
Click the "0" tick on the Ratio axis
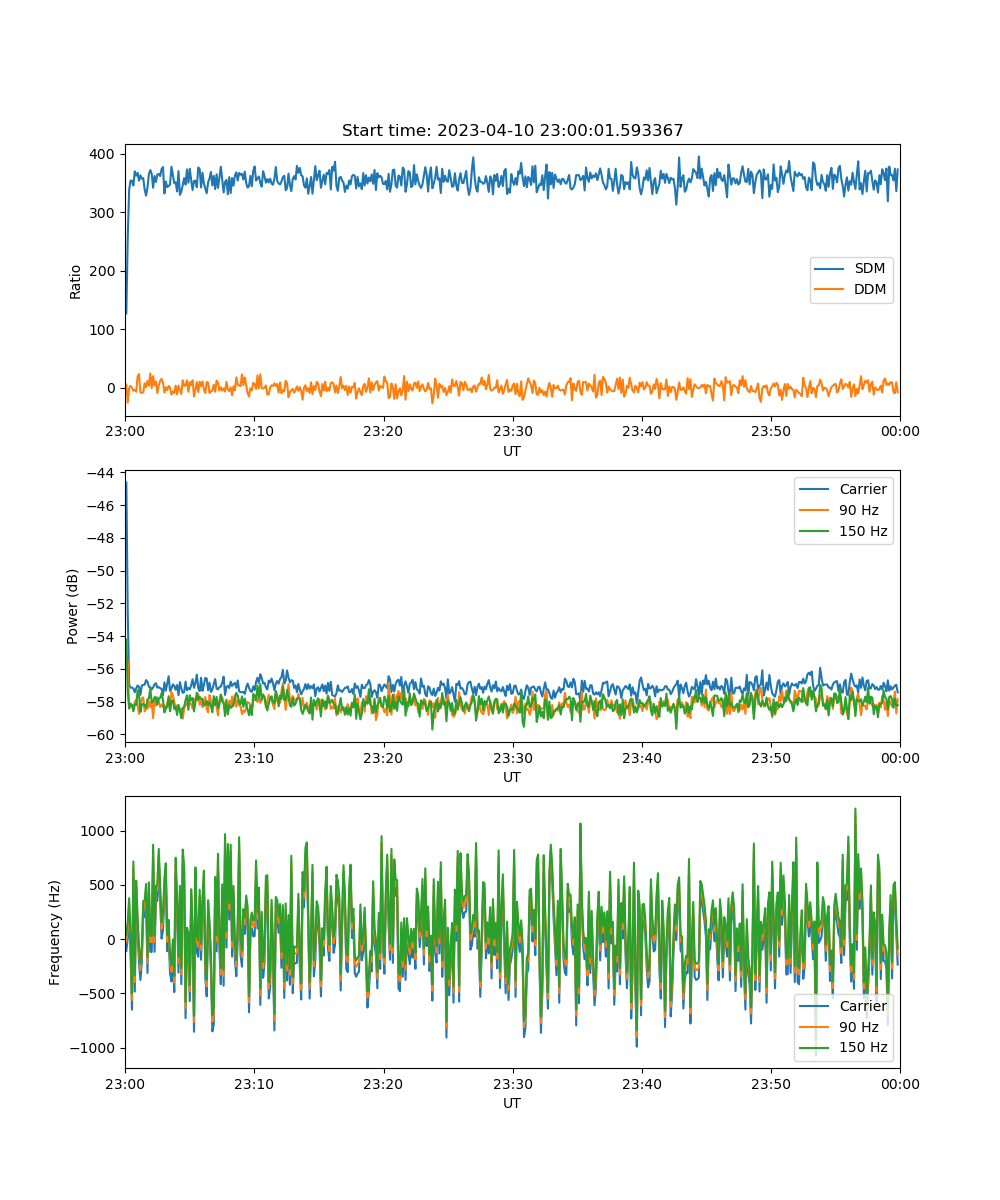pos(113,388)
